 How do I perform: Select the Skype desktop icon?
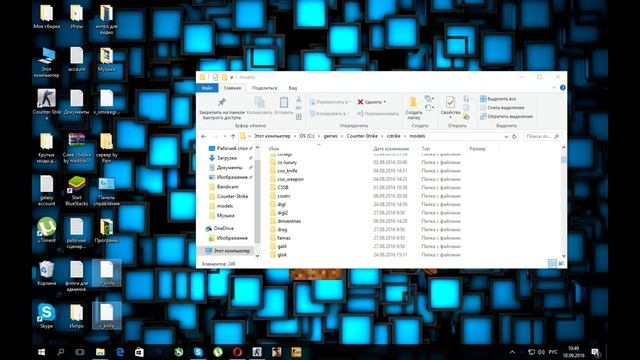click(x=47, y=316)
